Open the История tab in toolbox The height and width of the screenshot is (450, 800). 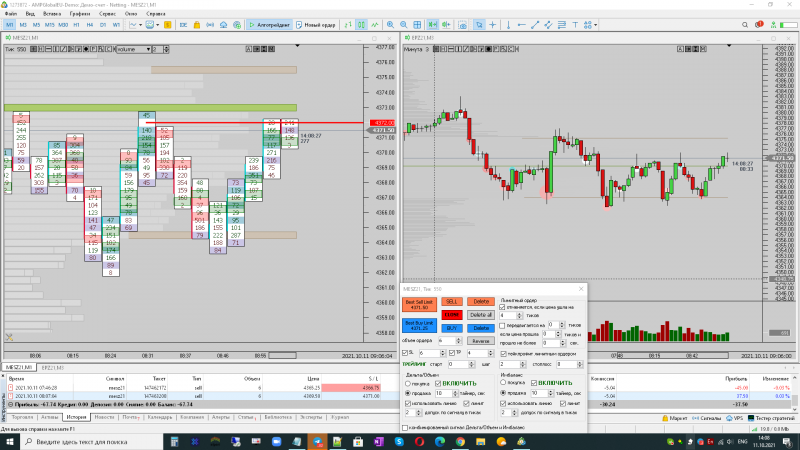tap(77, 417)
